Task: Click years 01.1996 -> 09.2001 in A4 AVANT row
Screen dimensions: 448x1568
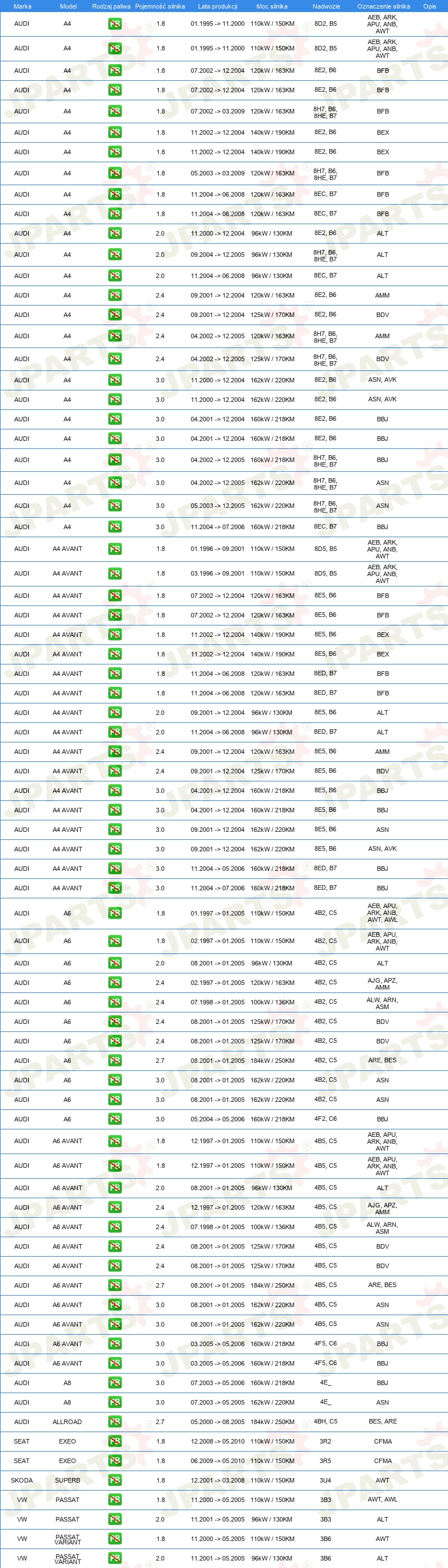Action: [218, 549]
